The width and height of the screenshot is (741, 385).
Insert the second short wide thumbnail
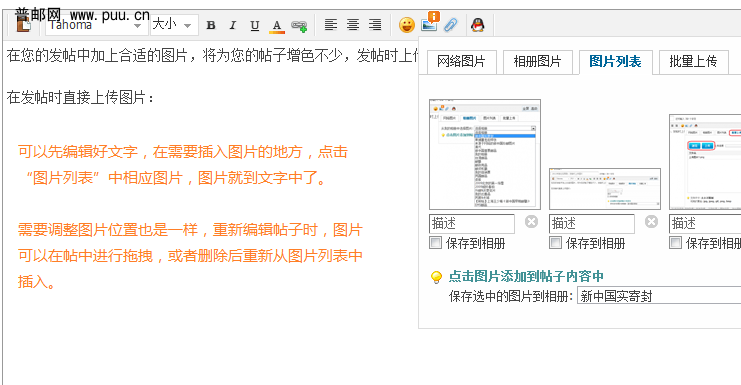pos(605,189)
